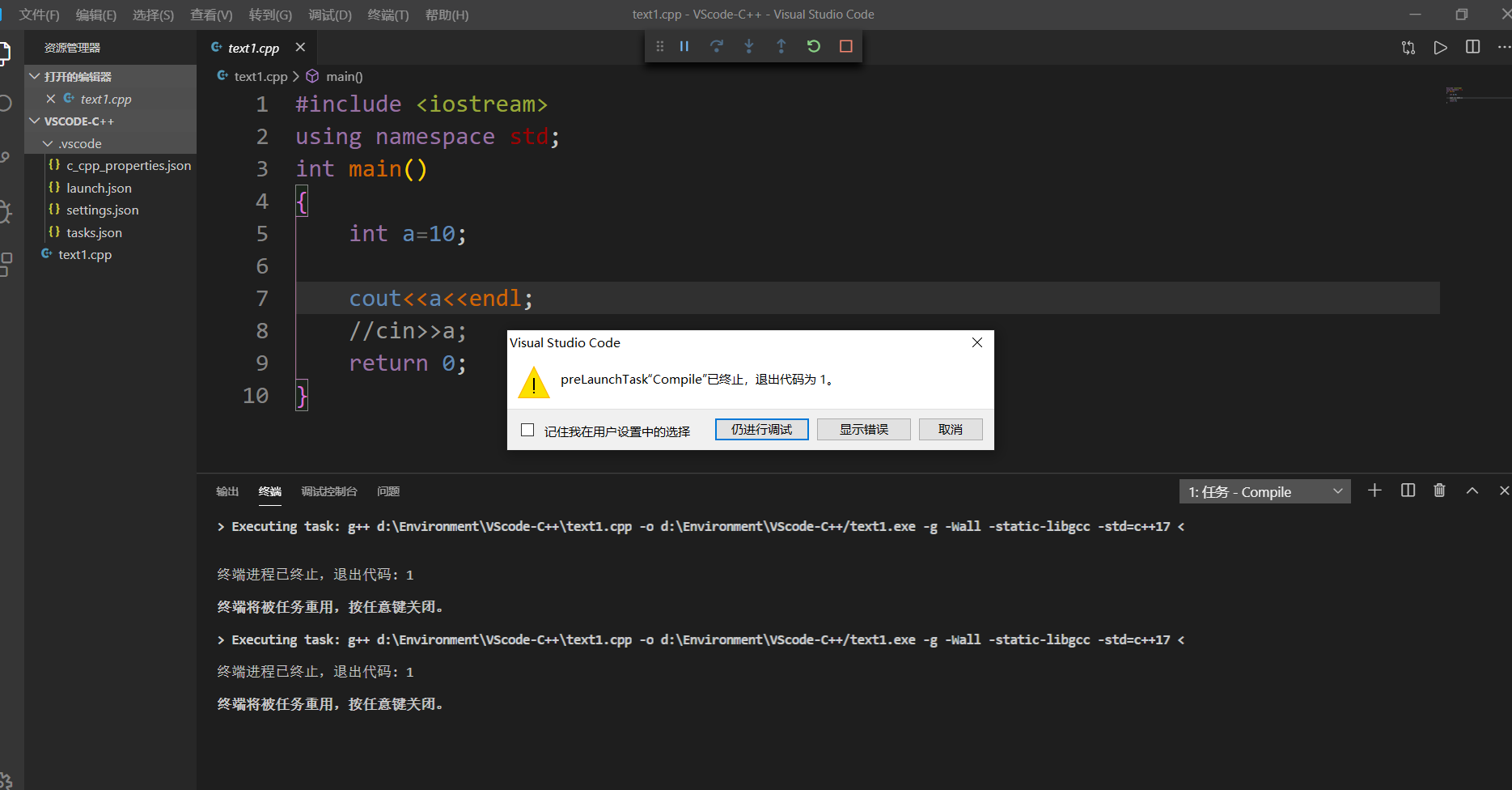
Task: Close the text1.cpp editor tab
Action: [x=300, y=47]
